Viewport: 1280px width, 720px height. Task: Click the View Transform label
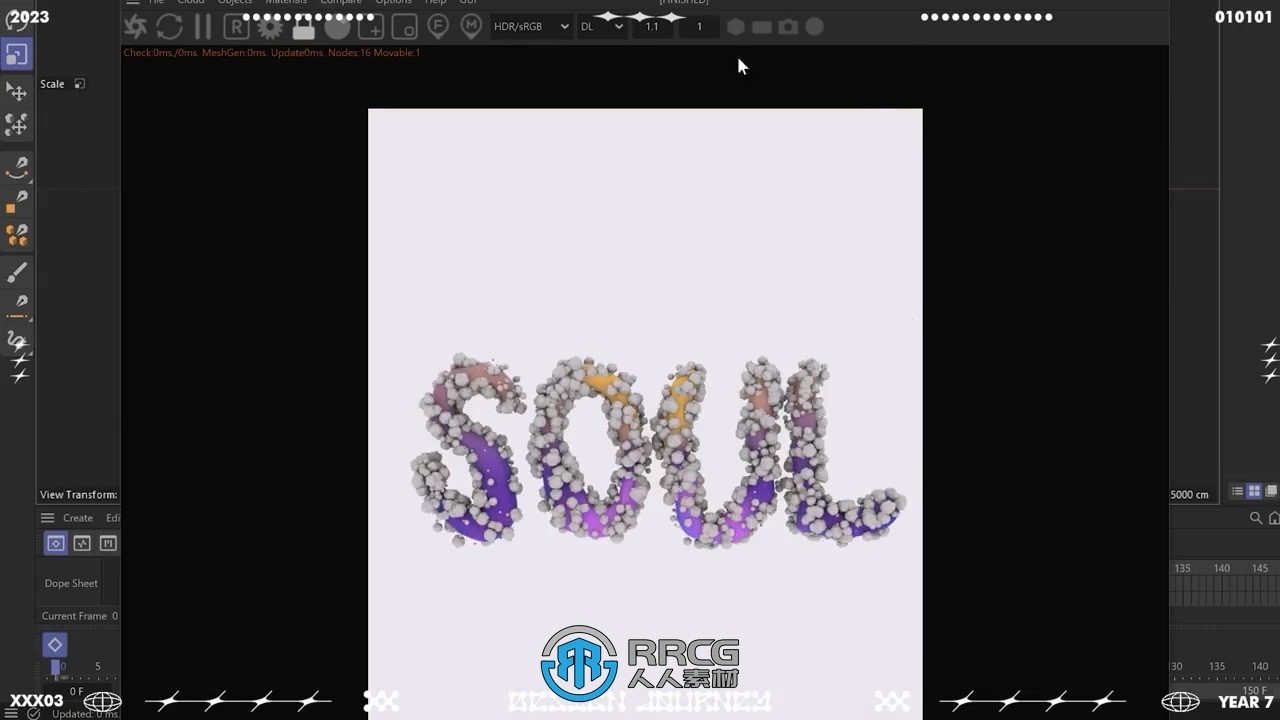click(78, 495)
